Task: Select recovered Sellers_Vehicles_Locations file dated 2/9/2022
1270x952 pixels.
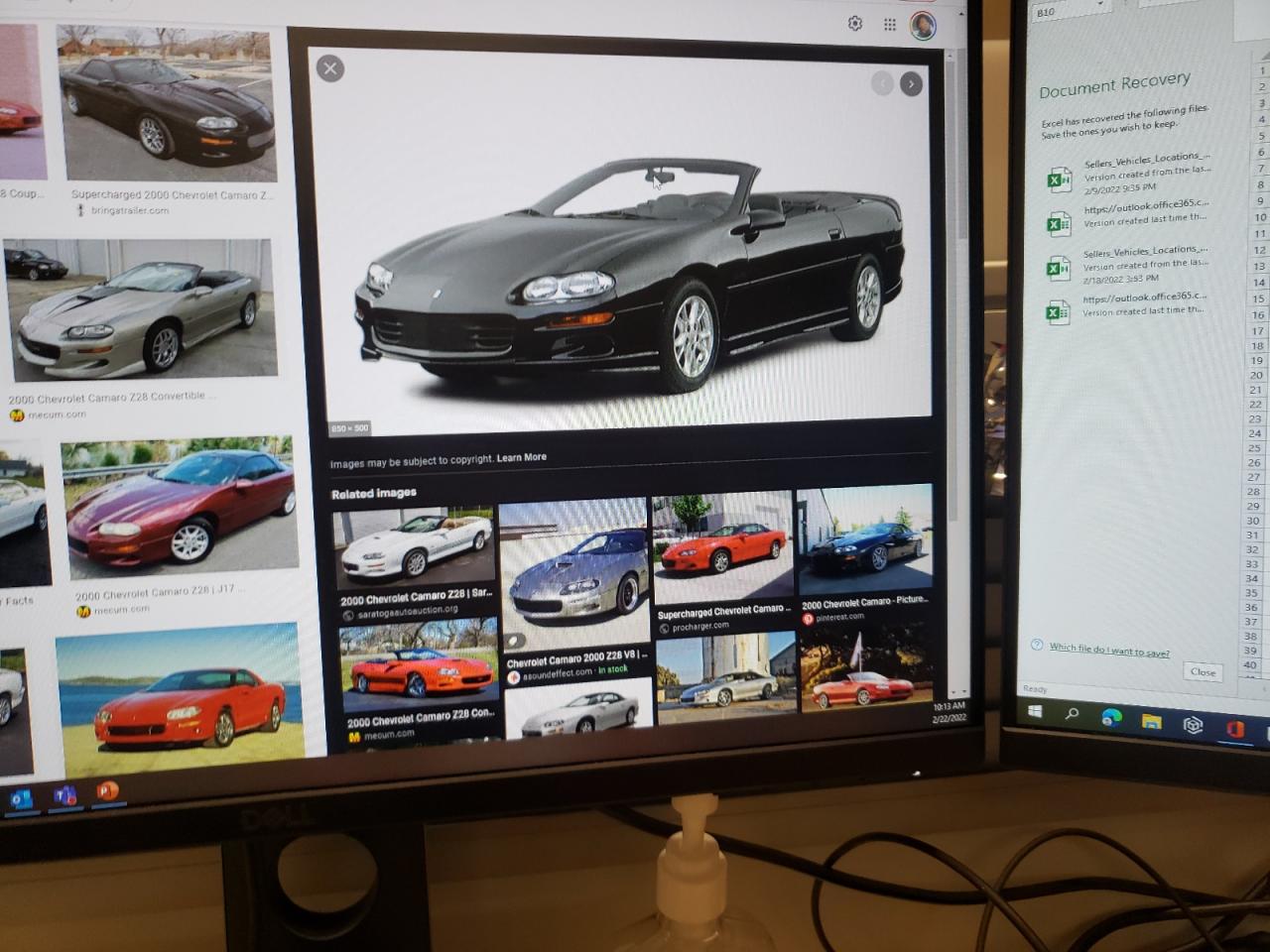Action: click(x=1127, y=174)
